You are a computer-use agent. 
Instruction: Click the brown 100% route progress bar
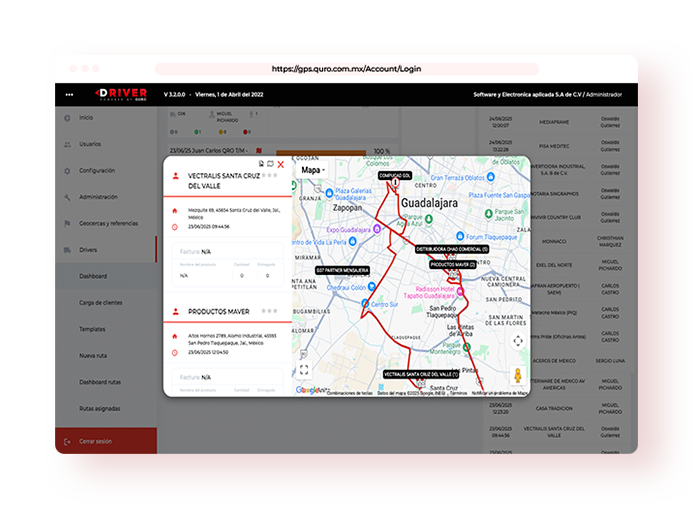coord(321,152)
